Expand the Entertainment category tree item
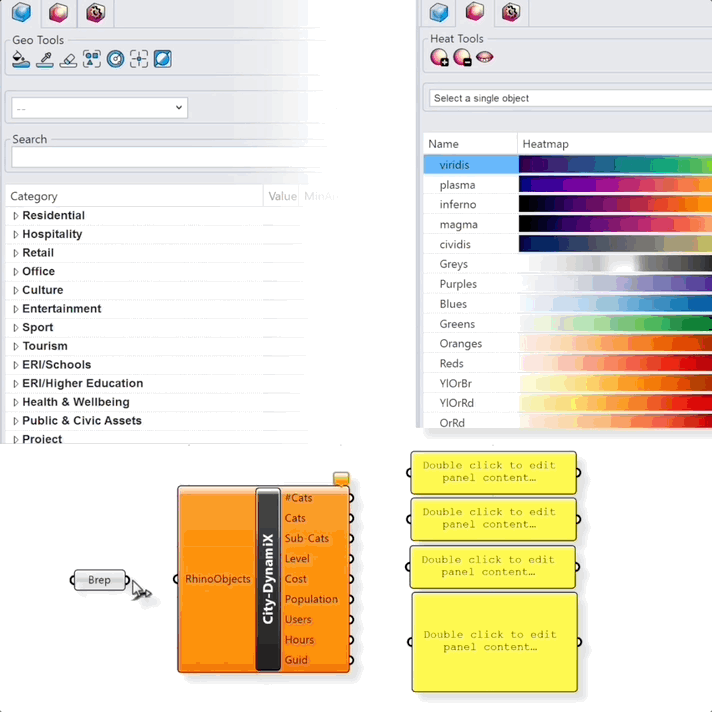The image size is (712, 712). [16, 309]
